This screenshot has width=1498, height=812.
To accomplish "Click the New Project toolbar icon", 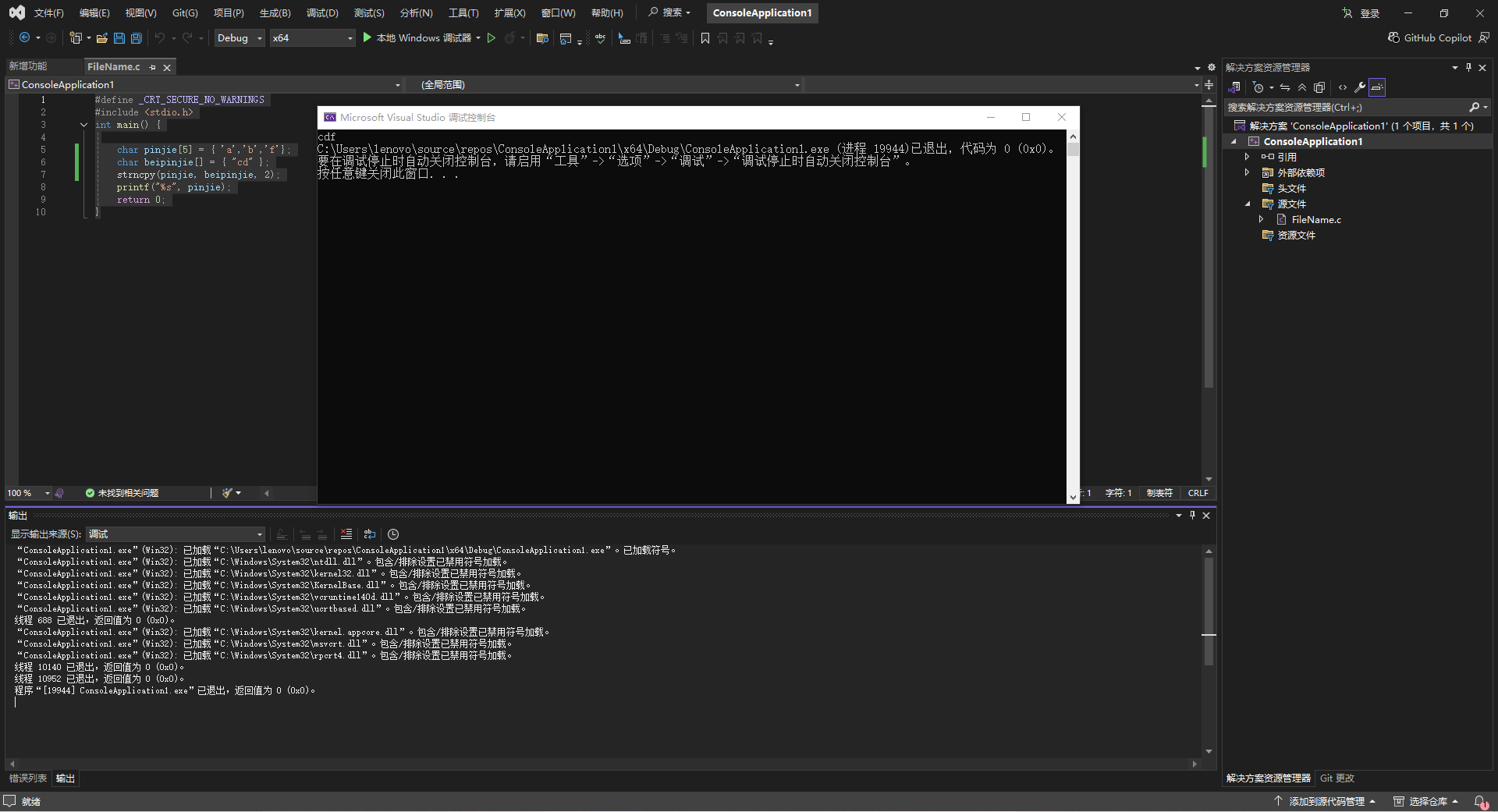I will (x=76, y=37).
